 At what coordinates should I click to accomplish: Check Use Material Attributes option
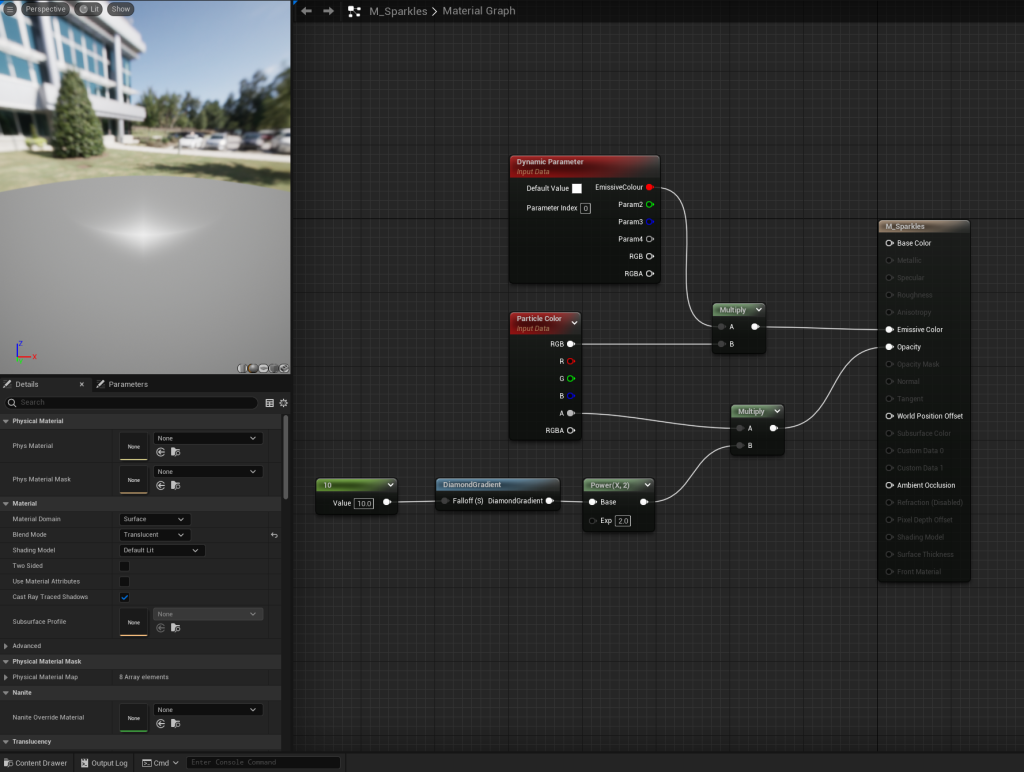pos(124,581)
